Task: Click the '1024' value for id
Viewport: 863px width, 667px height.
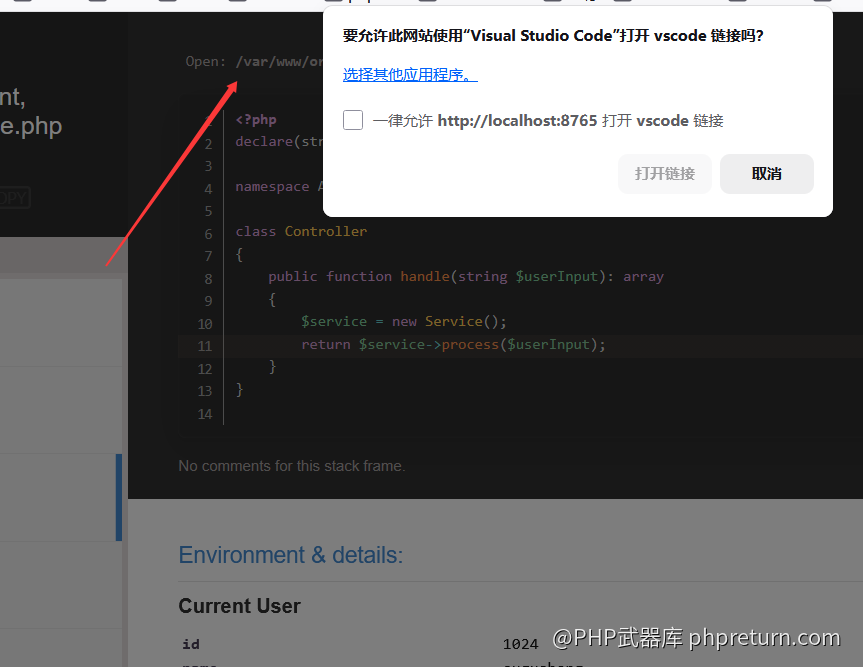Action: click(520, 644)
